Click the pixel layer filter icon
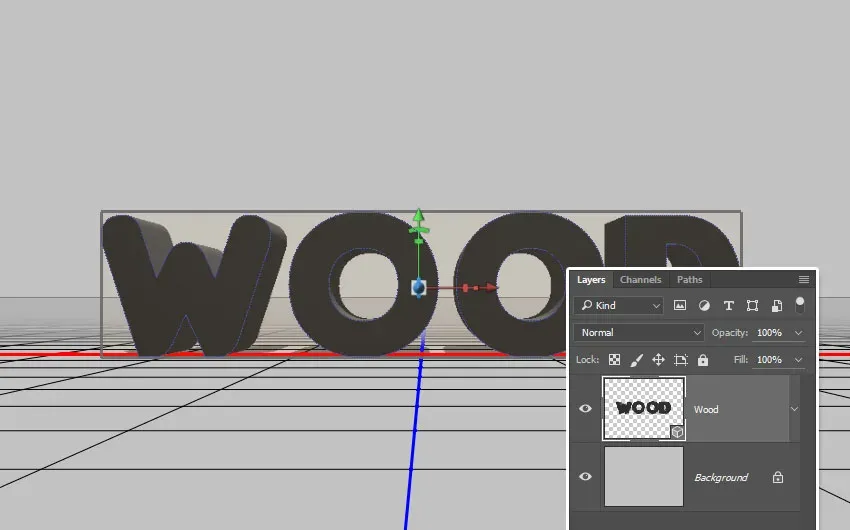The width and height of the screenshot is (850, 530). [679, 306]
